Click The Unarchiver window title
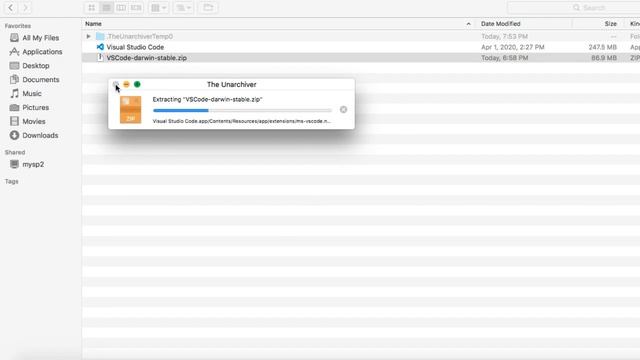 click(231, 84)
